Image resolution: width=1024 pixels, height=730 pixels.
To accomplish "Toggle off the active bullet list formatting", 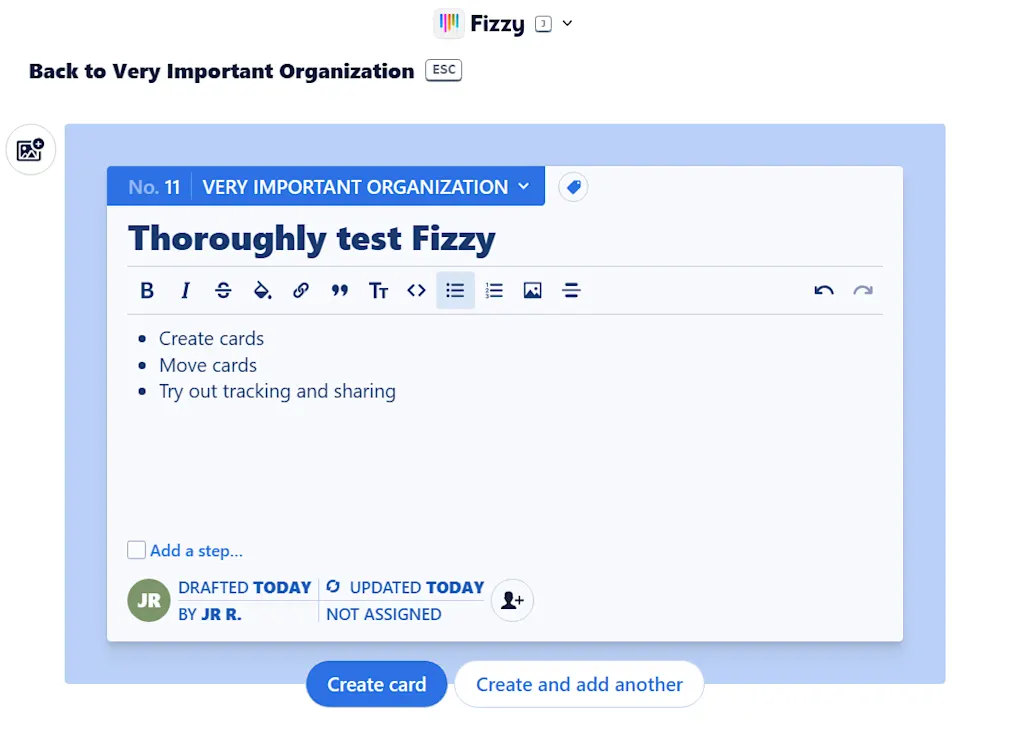I will [455, 290].
